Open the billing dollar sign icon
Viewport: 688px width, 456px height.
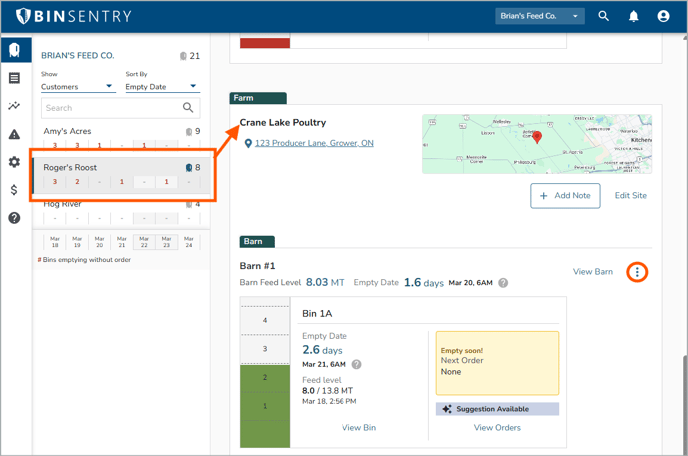(14, 190)
